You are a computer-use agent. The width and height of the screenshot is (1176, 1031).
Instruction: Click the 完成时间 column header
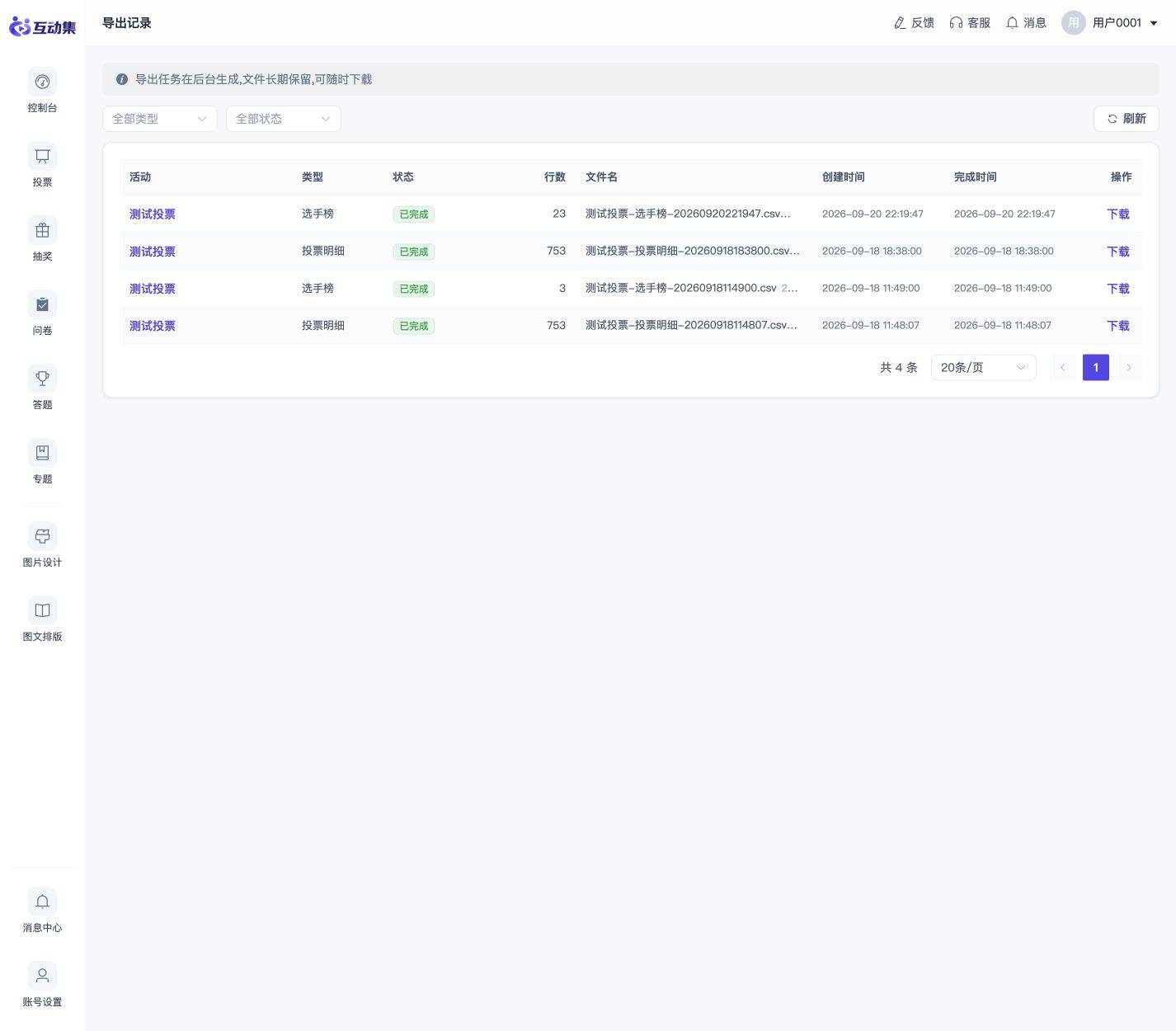(x=975, y=177)
